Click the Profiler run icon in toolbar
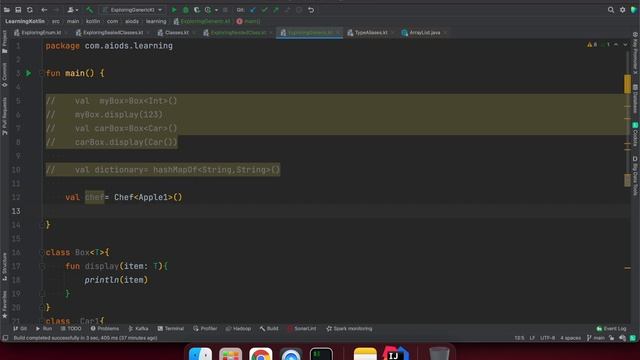This screenshot has height=360, width=640. pyautogui.click(x=208, y=10)
